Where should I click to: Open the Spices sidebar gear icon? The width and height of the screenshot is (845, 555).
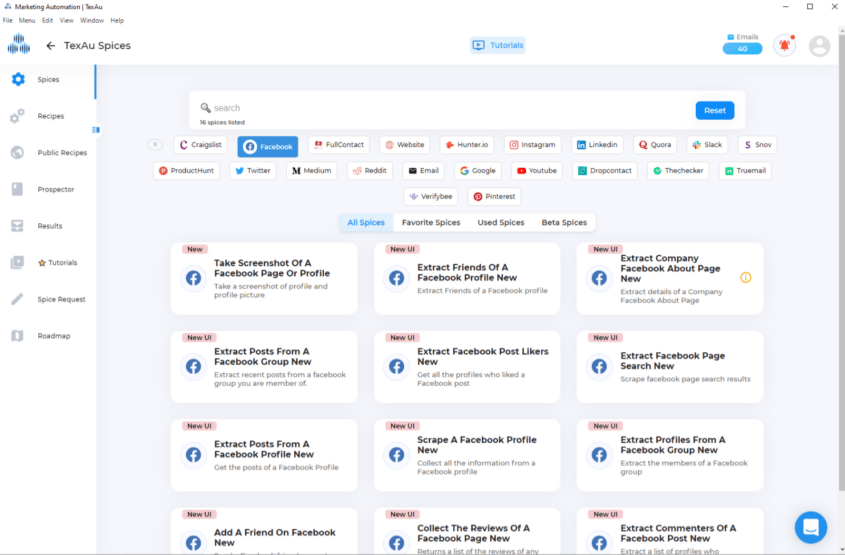tap(18, 79)
